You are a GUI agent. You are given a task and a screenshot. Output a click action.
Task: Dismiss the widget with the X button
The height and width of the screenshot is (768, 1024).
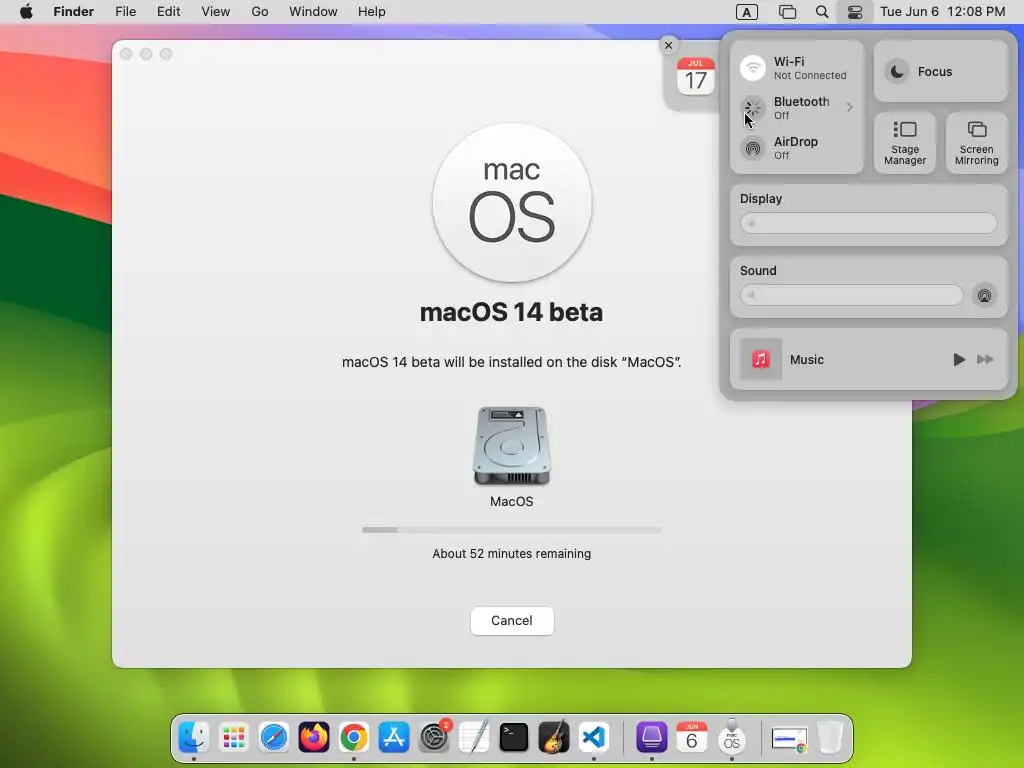(x=668, y=46)
